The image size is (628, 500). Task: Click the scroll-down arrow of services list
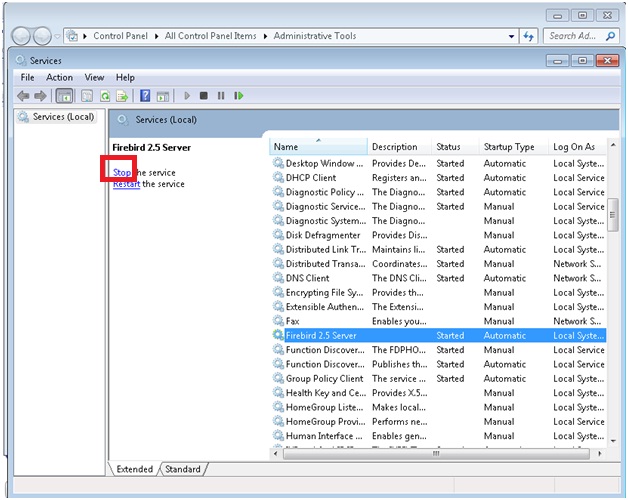click(x=613, y=441)
